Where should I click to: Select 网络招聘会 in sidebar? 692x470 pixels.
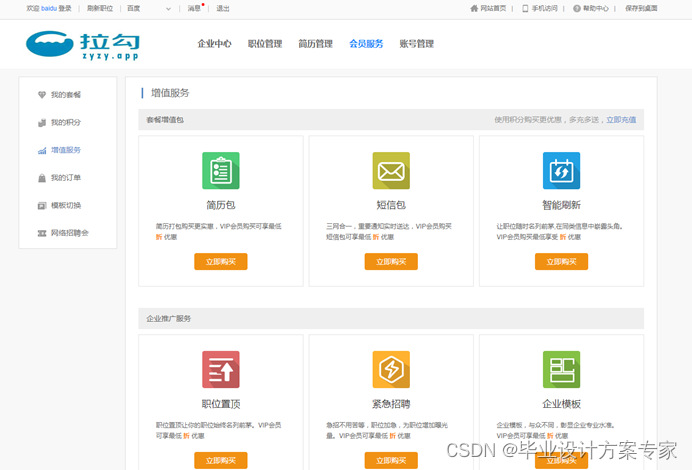[70, 233]
